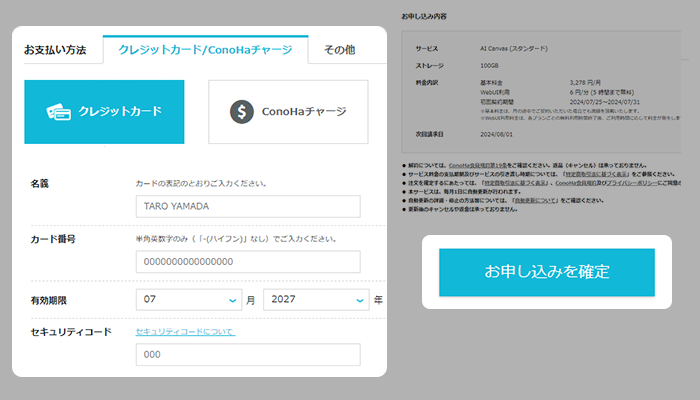This screenshot has width=700, height=400.
Task: Click the 2024/08/01 next billing date
Action: coord(496,134)
